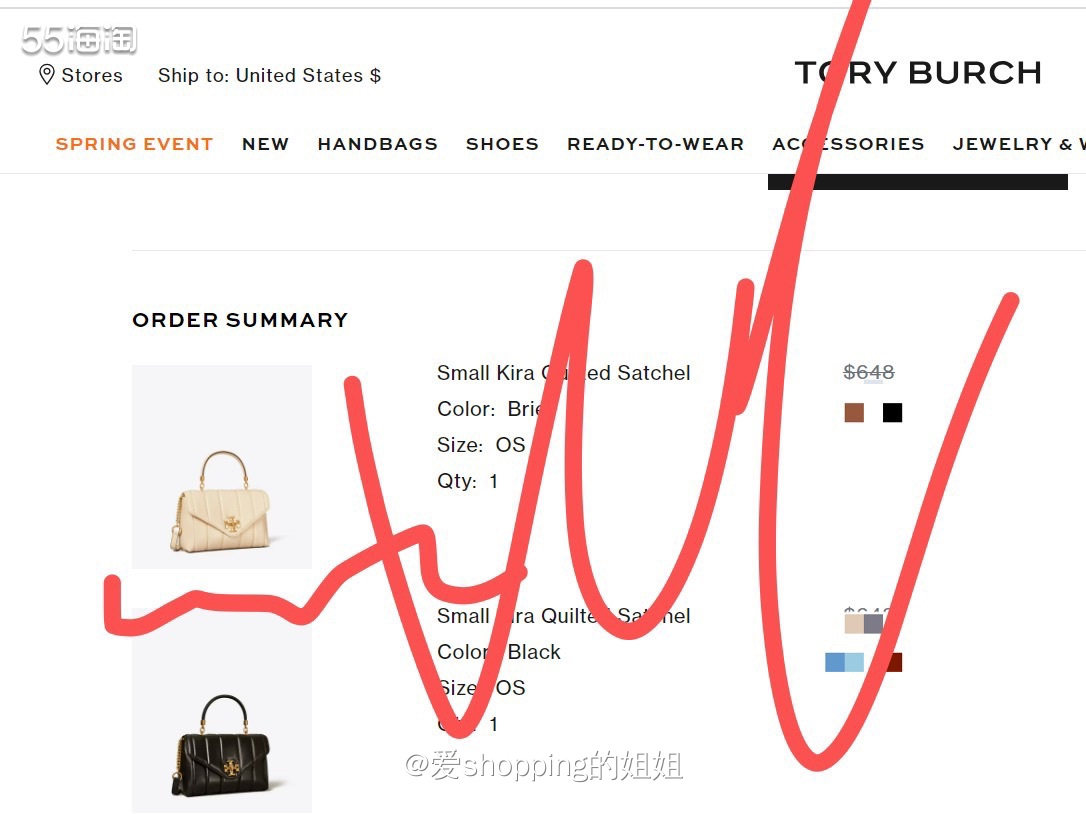Go to the Handbags category
This screenshot has width=1086, height=814.
[x=377, y=143]
